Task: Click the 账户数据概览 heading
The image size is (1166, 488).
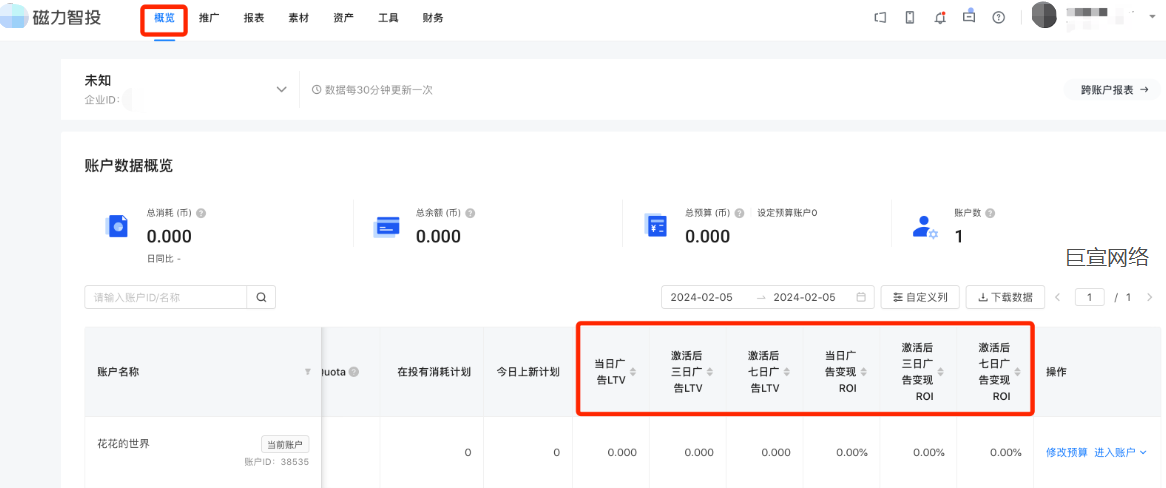Action: pyautogui.click(x=129, y=166)
